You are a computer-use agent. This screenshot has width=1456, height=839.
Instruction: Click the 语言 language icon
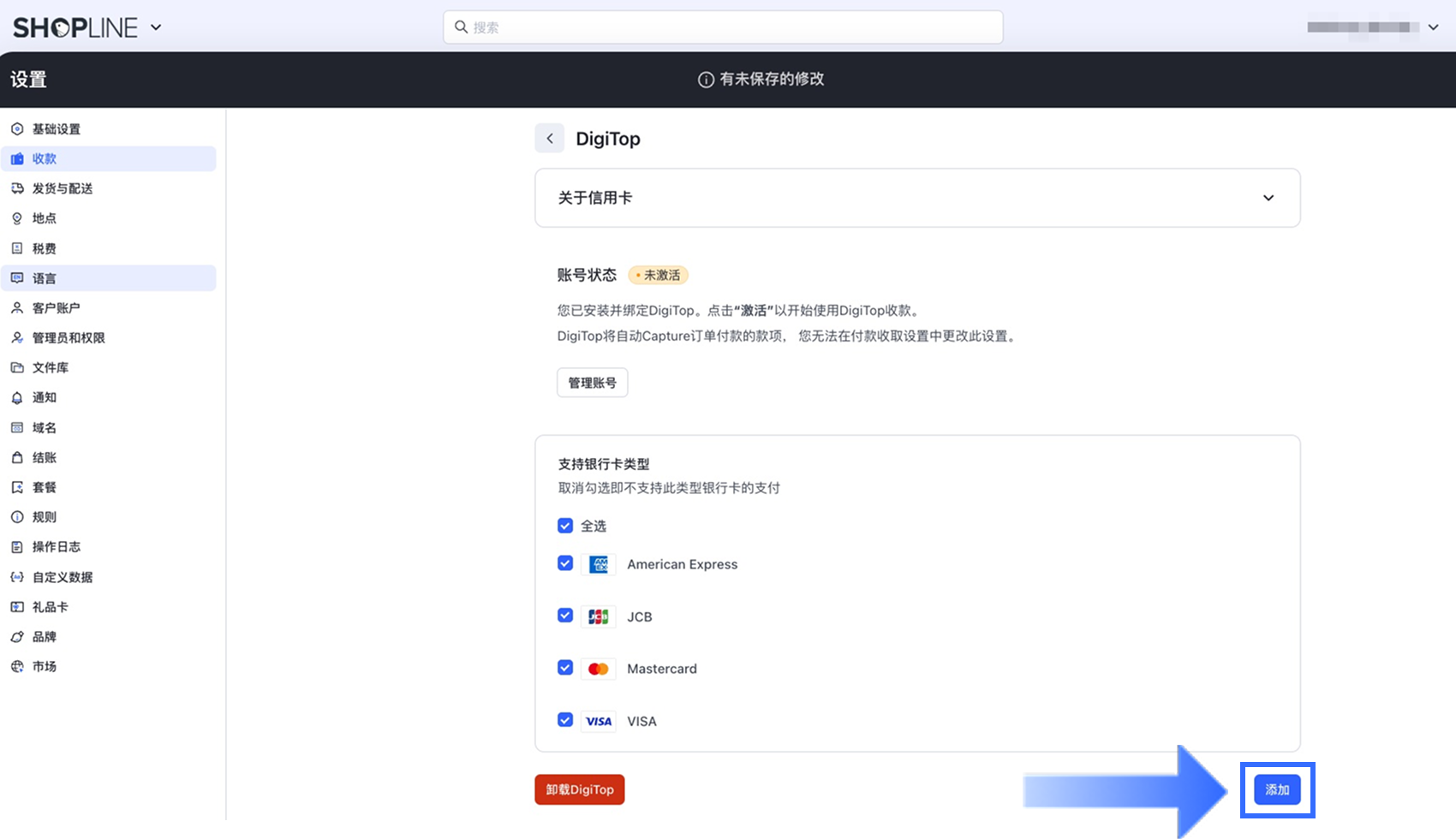pos(17,278)
